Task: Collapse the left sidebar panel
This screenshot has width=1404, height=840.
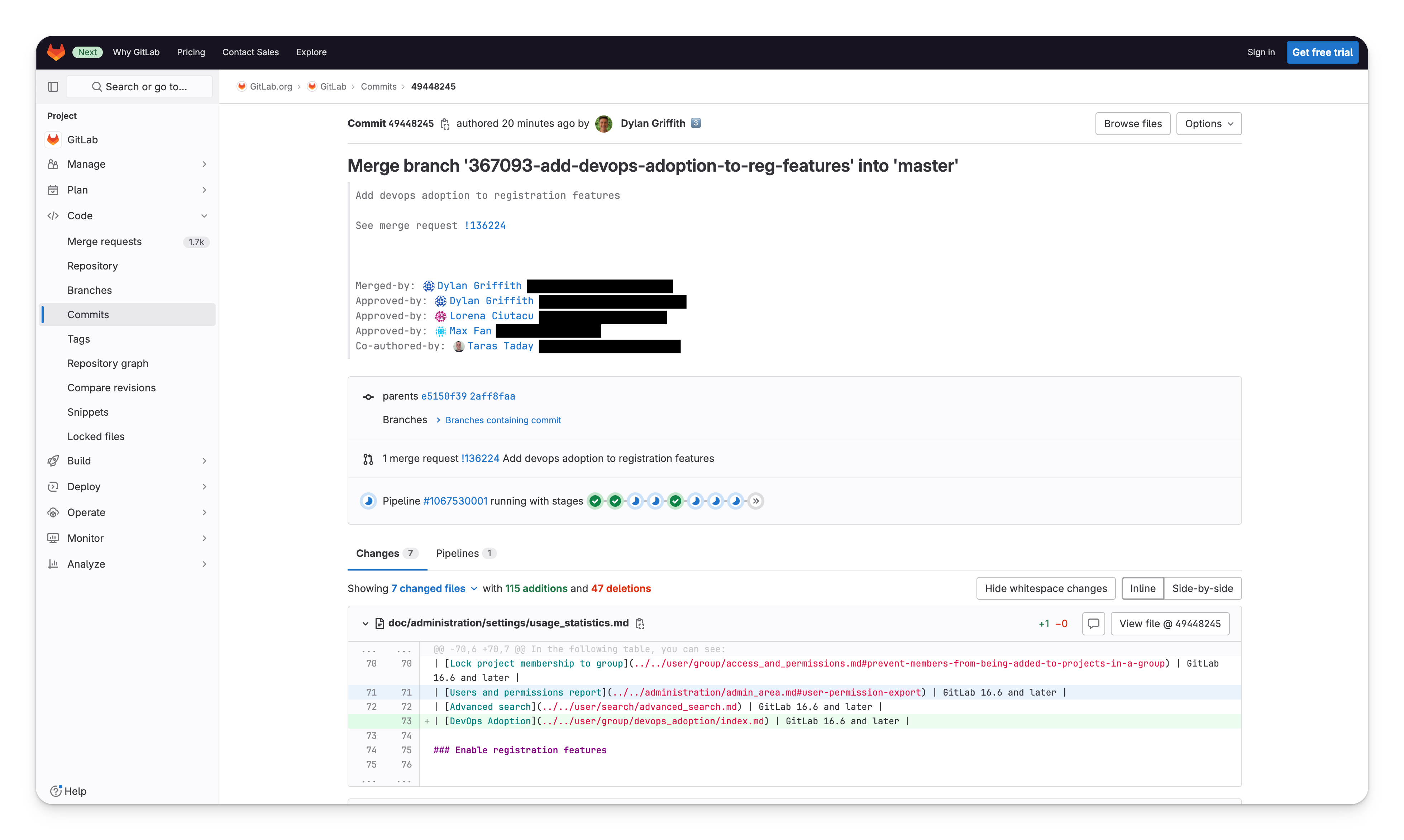Action: [53, 86]
